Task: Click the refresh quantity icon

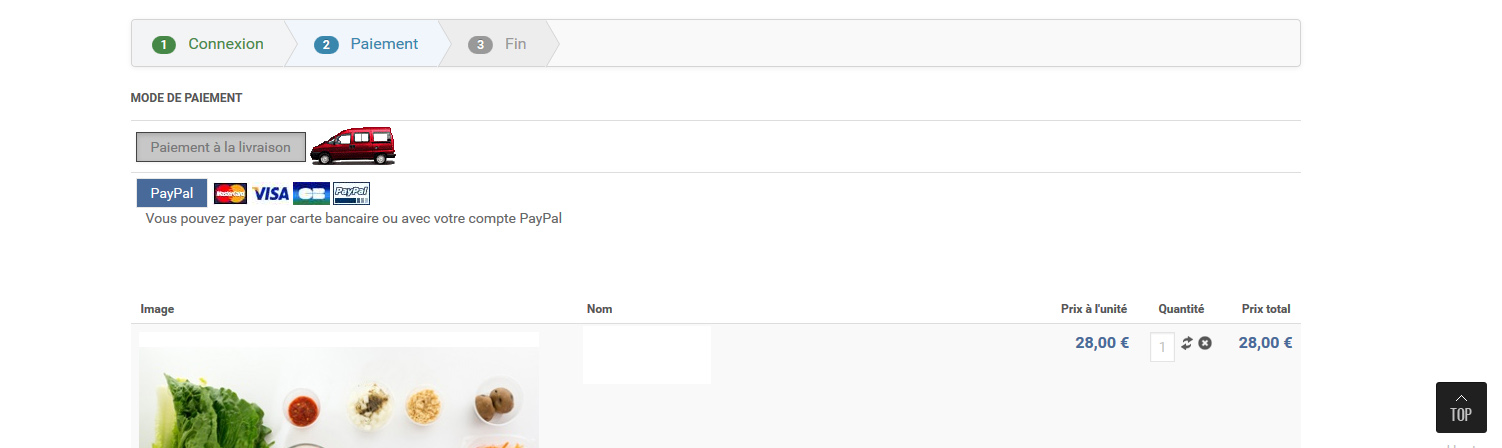Action: tap(1187, 343)
